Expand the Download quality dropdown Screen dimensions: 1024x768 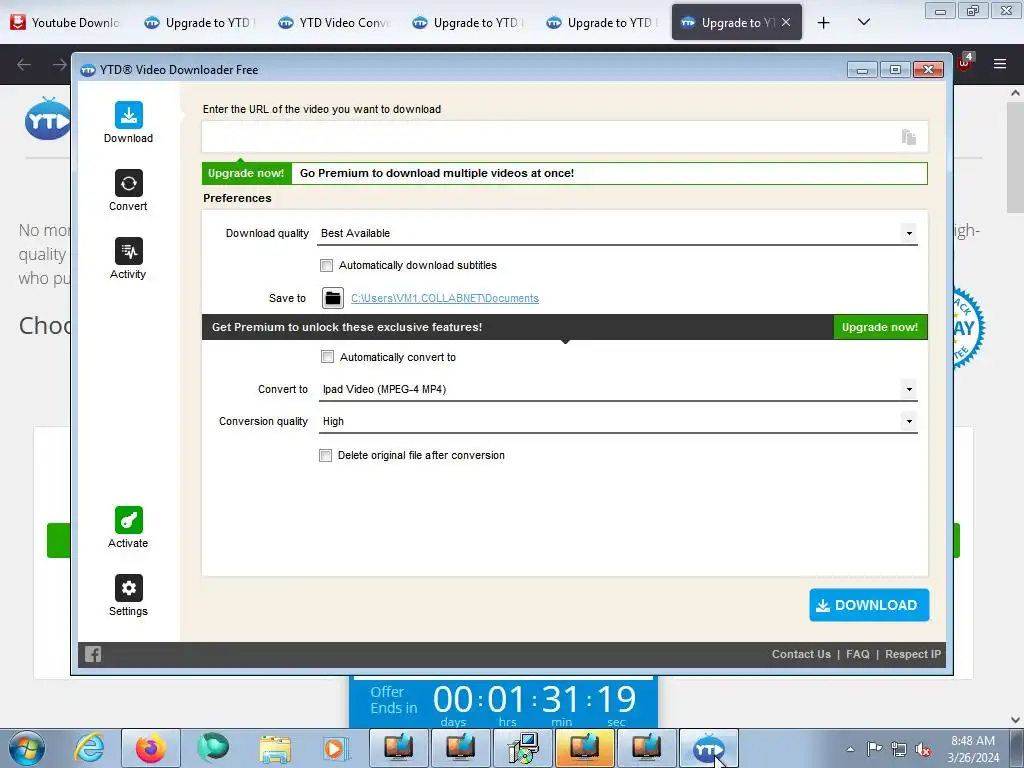[x=908, y=233]
